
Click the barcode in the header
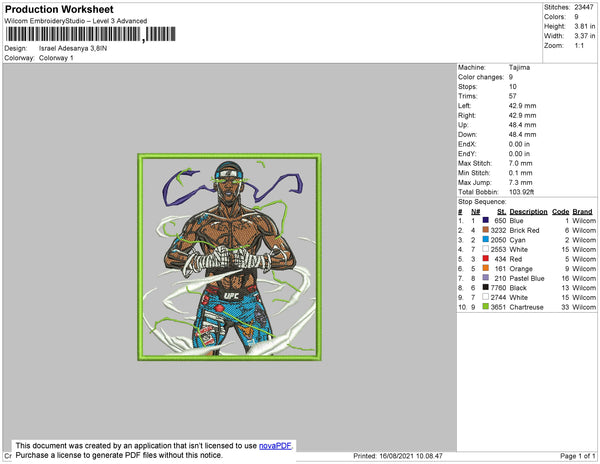point(91,34)
